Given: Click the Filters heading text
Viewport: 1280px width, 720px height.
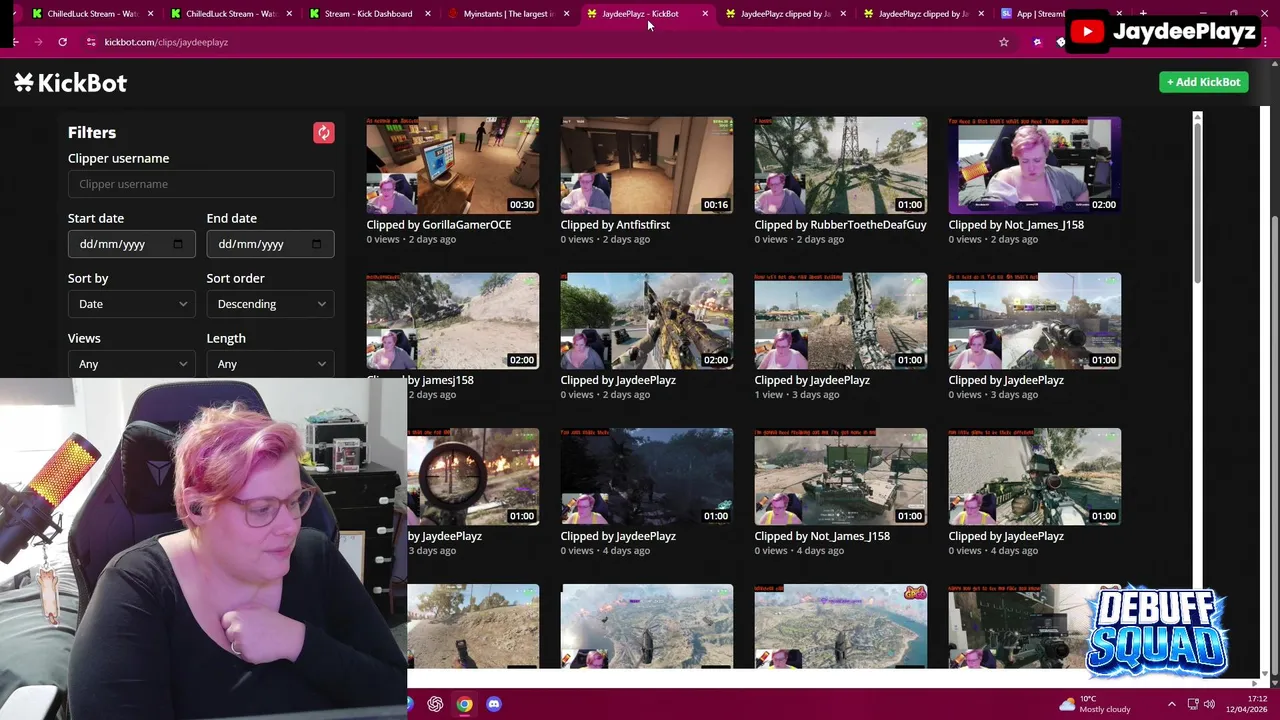Looking at the screenshot, I should (x=92, y=133).
